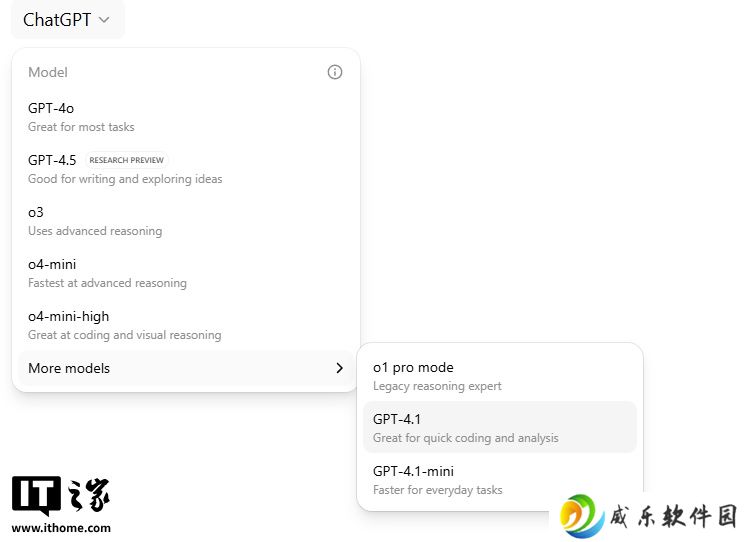Select the GPT-4o model
The image size is (749, 542).
pos(185,117)
